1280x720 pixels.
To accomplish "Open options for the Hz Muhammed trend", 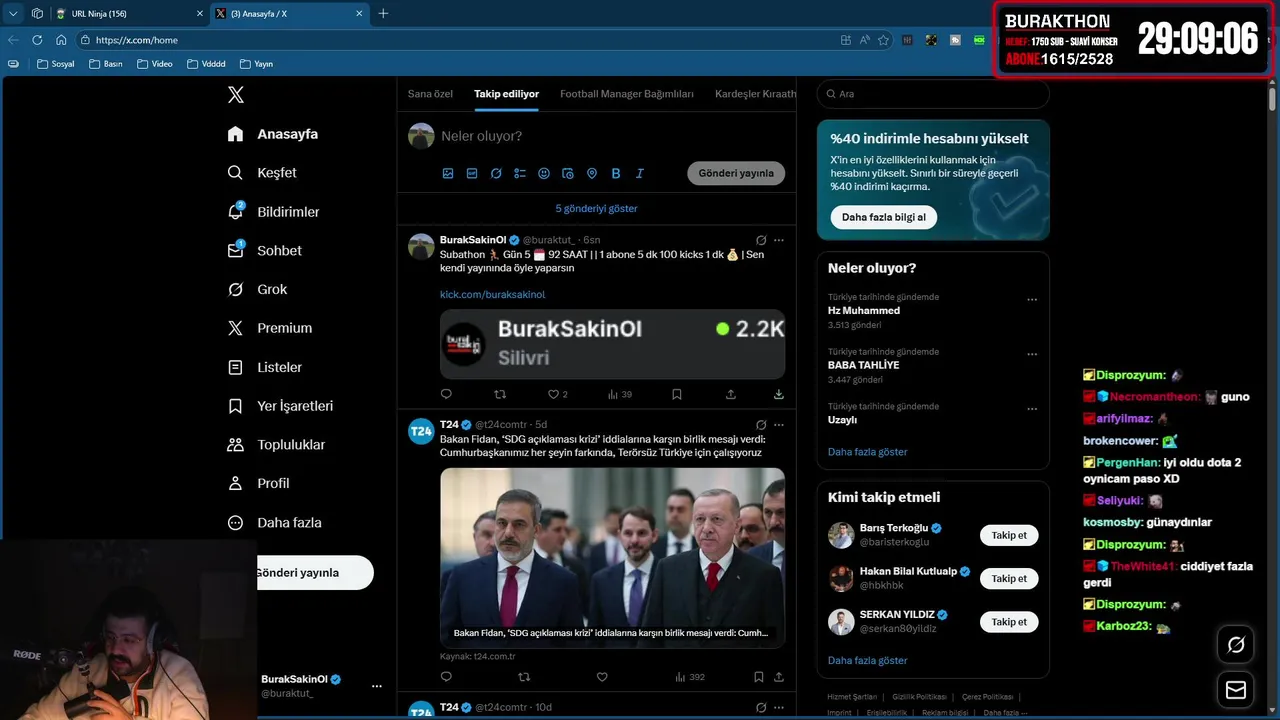I will tap(1032, 300).
